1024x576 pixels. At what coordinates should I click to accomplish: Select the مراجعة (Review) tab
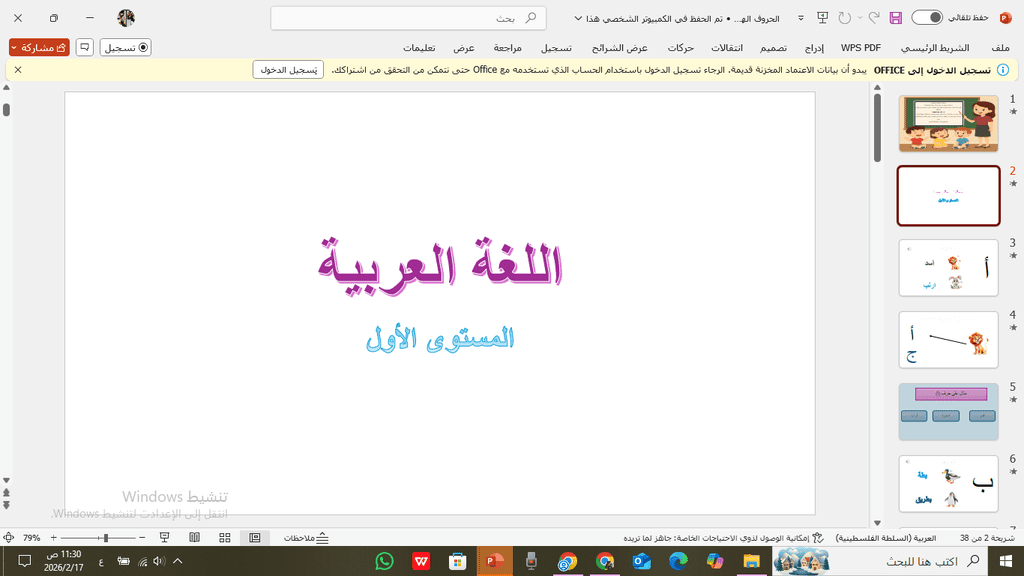(x=507, y=48)
